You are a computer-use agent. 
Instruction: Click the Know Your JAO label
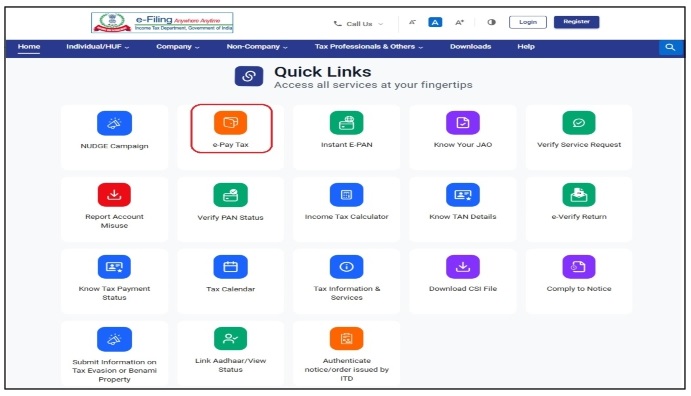(x=463, y=144)
